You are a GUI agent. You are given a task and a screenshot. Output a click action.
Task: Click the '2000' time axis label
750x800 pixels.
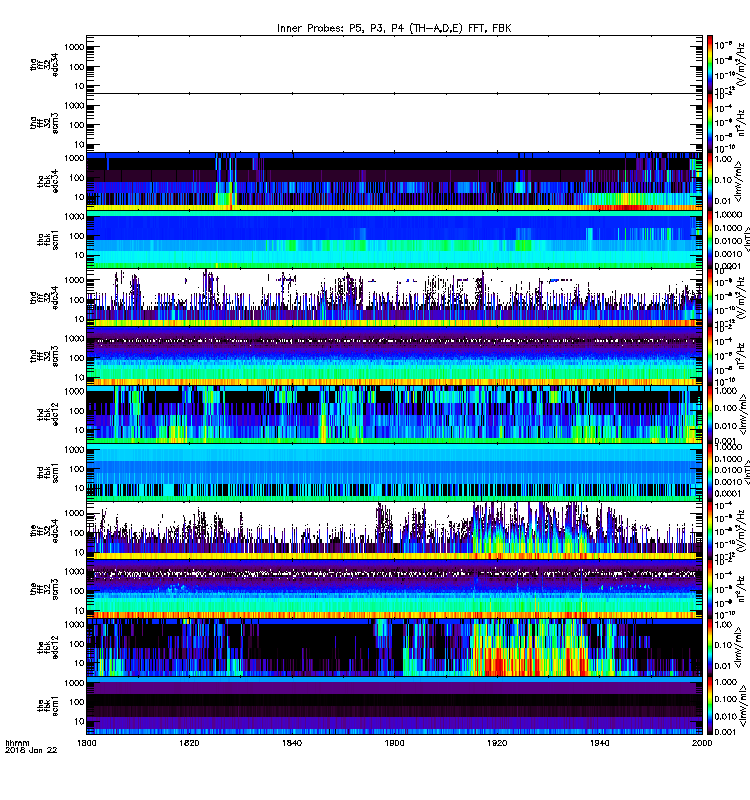[702, 742]
